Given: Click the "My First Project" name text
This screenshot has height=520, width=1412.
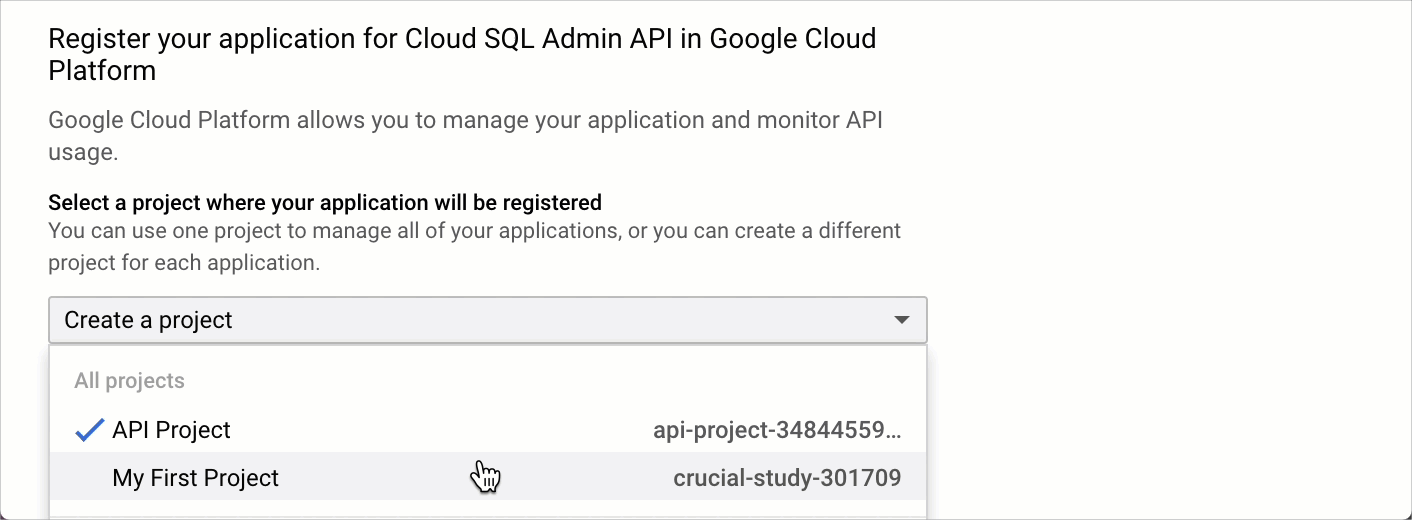Looking at the screenshot, I should pos(195,478).
